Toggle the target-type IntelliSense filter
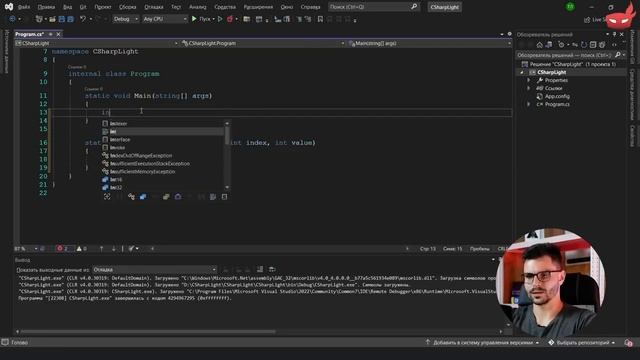This screenshot has height=360, width=640. (x=107, y=197)
